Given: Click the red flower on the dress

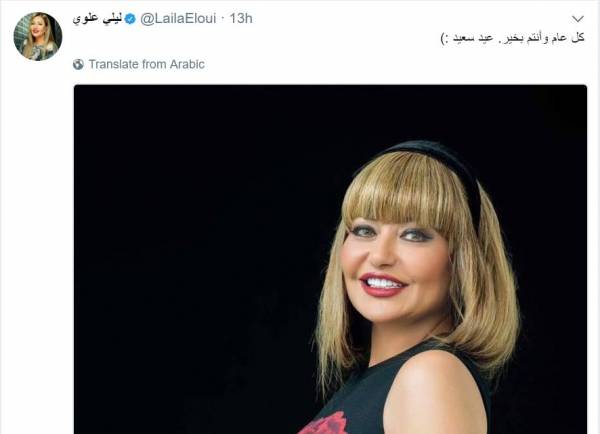Looking at the screenshot, I should 323,424.
